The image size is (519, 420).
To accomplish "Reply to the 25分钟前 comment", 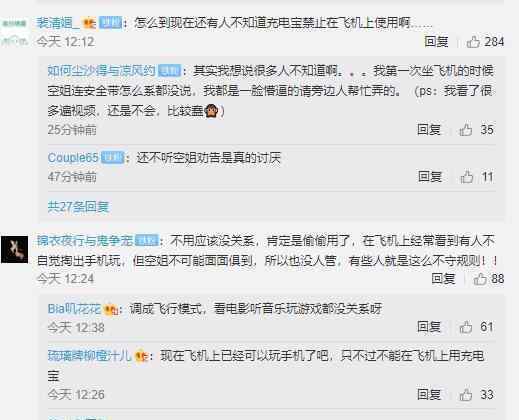I will click(x=429, y=130).
